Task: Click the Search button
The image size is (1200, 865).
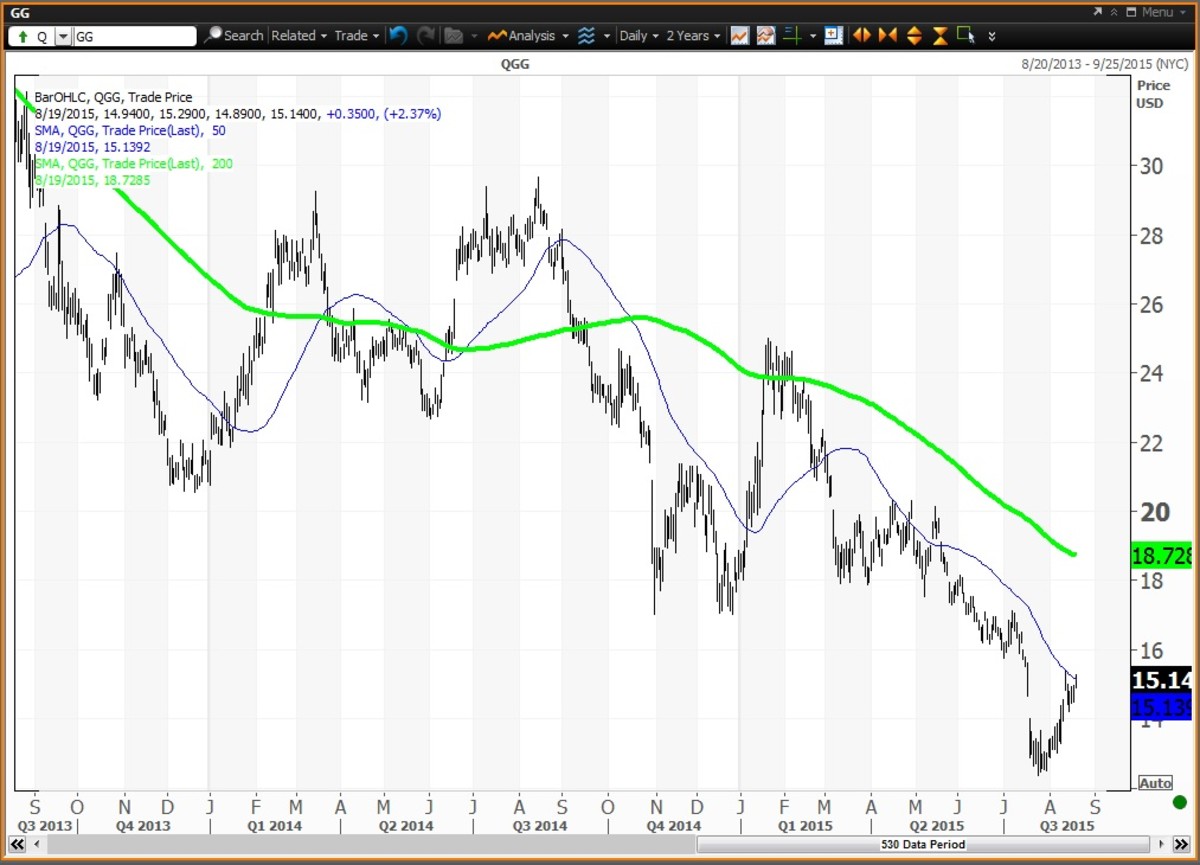Action: [234, 36]
